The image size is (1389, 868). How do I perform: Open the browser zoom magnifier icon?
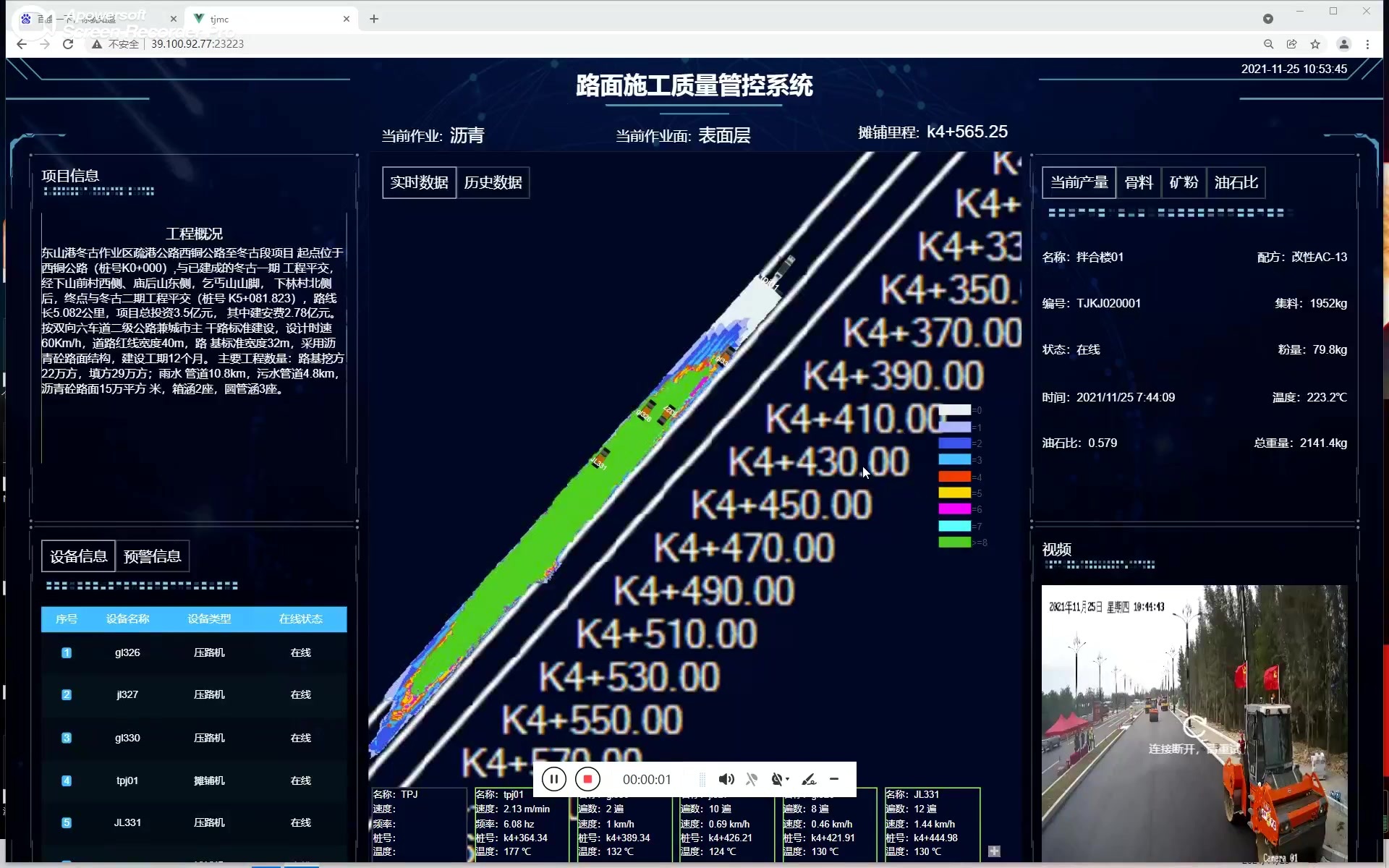pos(1268,44)
